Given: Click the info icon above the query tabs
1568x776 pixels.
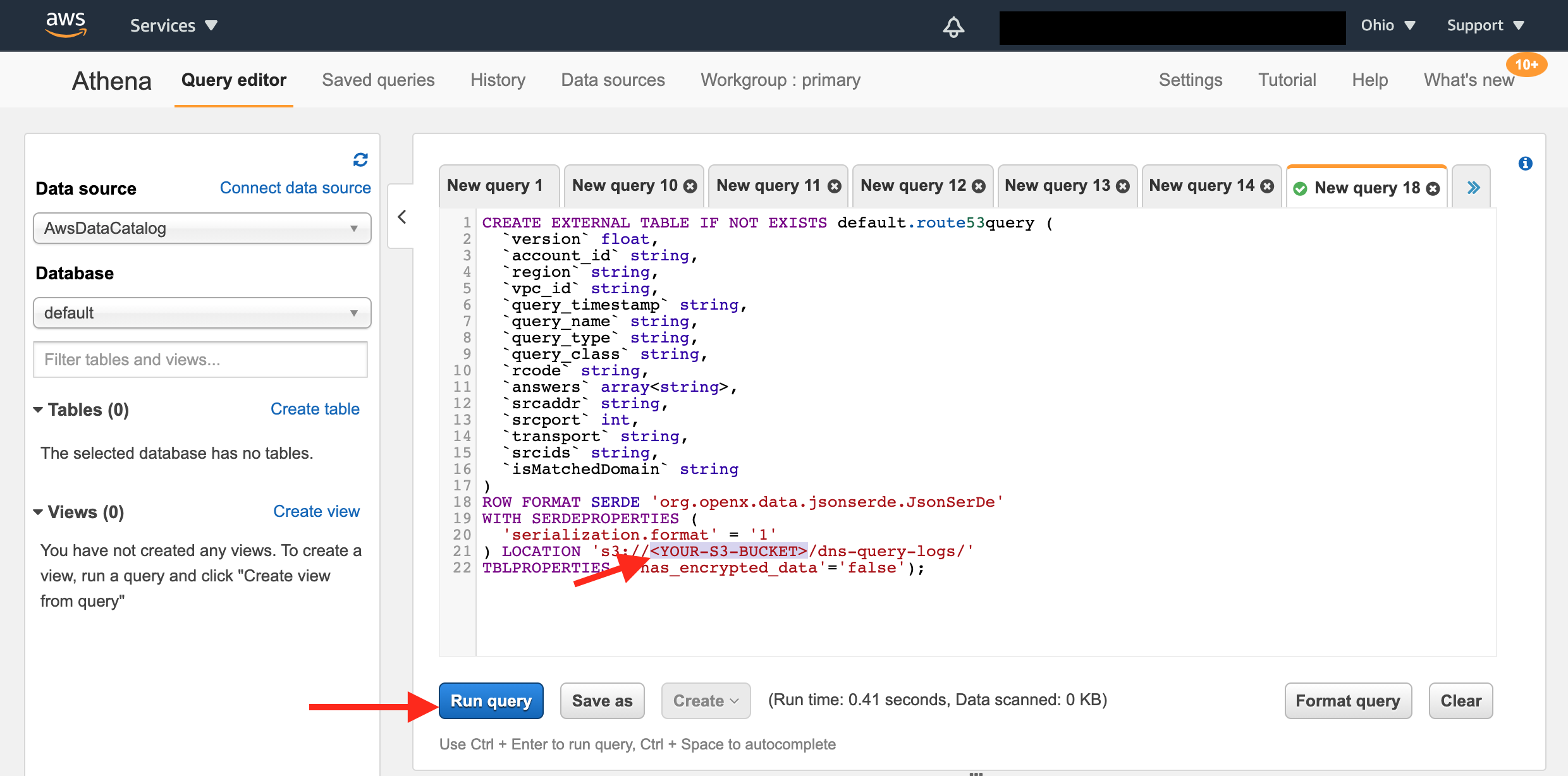Looking at the screenshot, I should coord(1525,163).
